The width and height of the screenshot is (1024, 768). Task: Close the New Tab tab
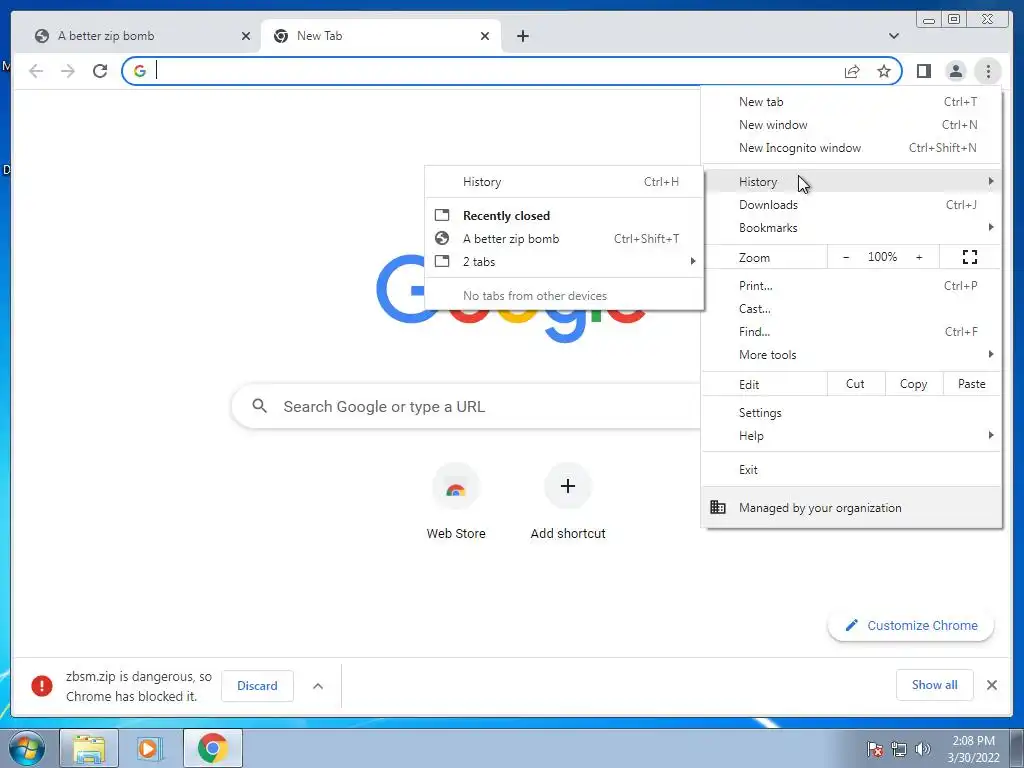point(485,36)
